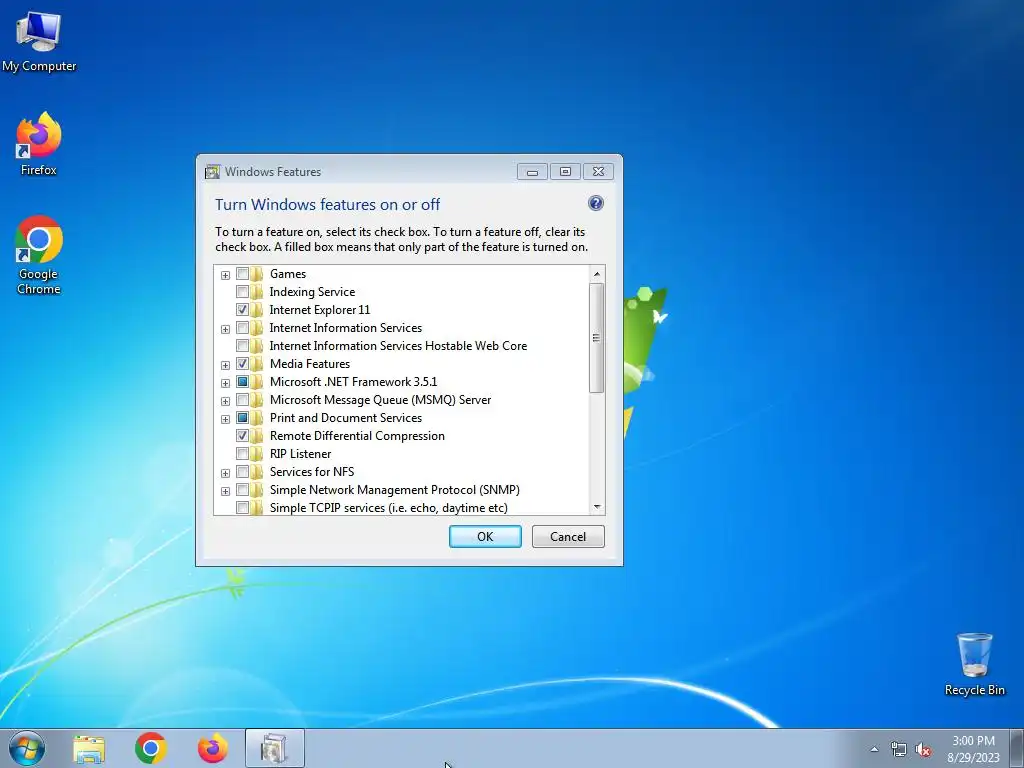Cancel the Windows Features dialog

[x=568, y=536]
